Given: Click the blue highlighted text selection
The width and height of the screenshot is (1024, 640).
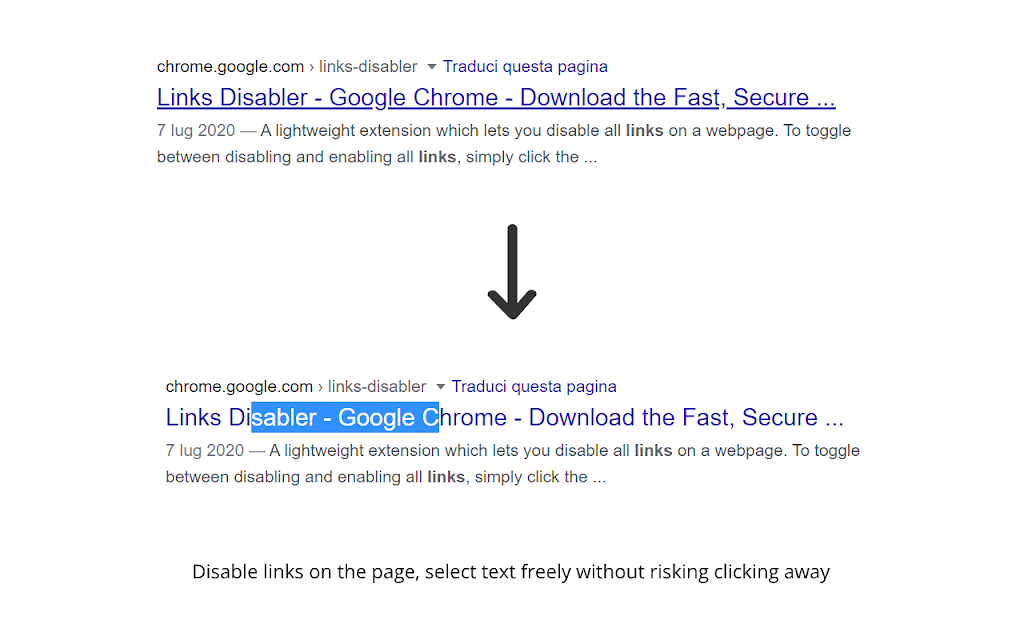Looking at the screenshot, I should coord(345,417).
